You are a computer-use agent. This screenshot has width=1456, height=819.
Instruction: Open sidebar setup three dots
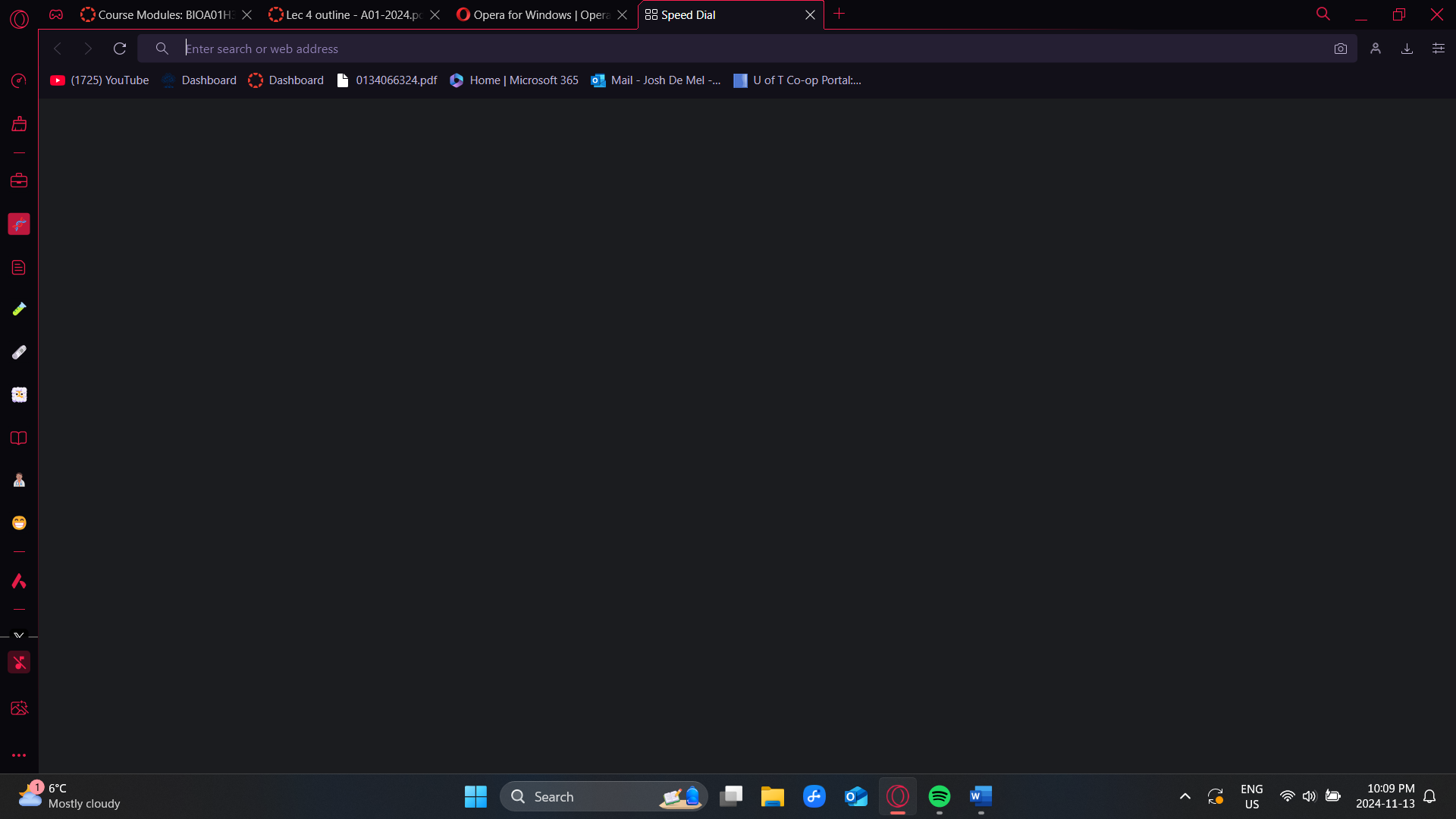[19, 755]
